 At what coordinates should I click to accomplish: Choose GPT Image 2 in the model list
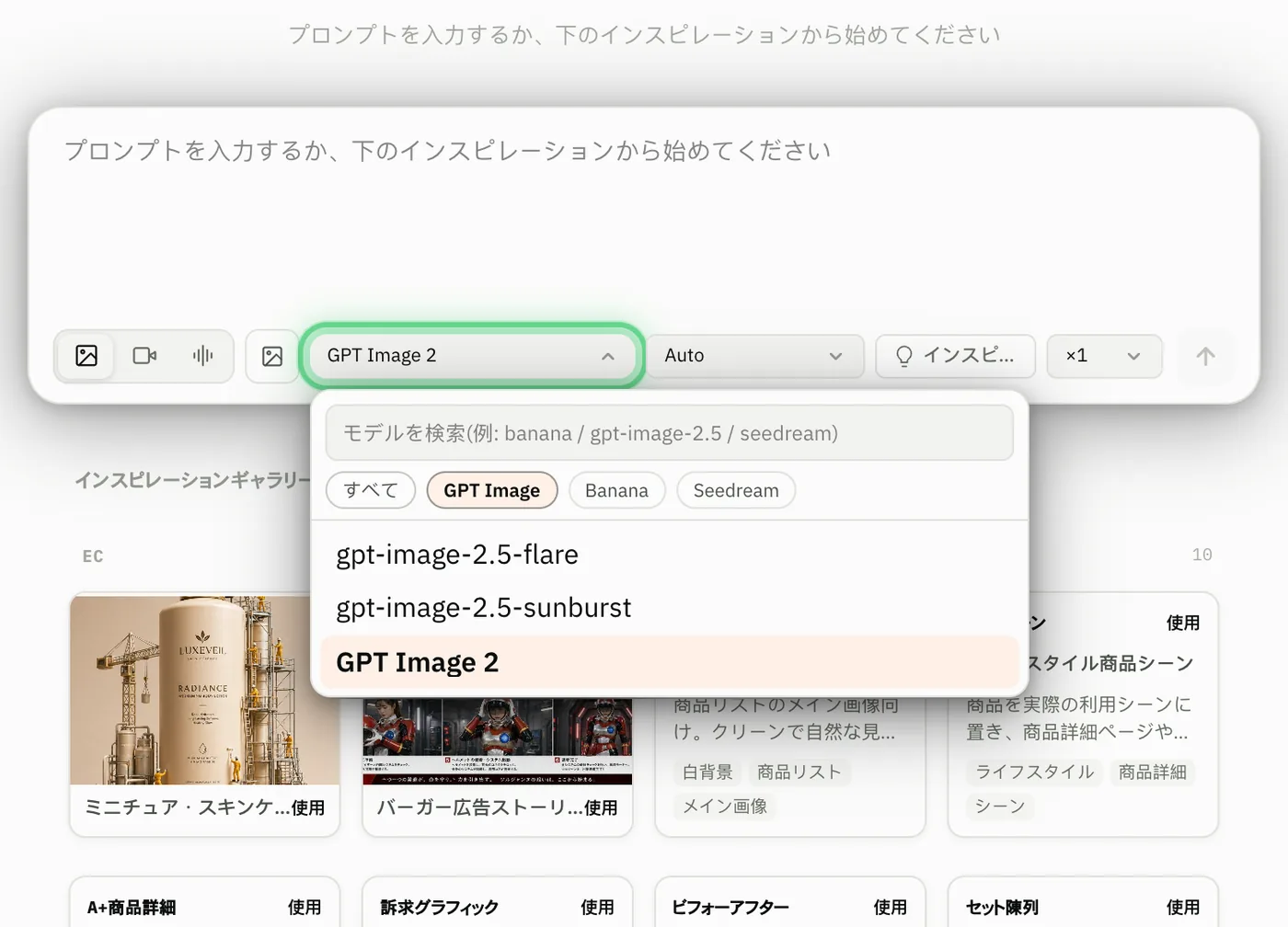(670, 662)
